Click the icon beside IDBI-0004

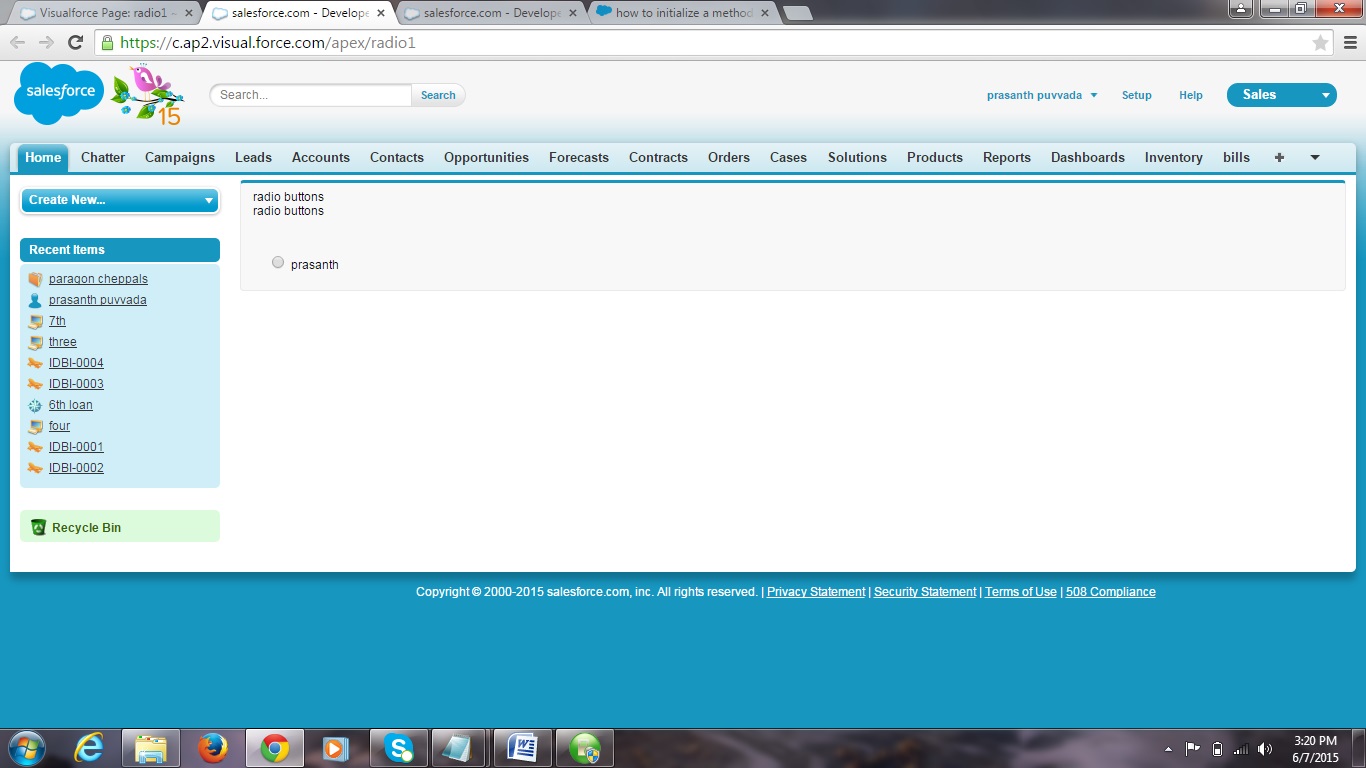pos(36,363)
